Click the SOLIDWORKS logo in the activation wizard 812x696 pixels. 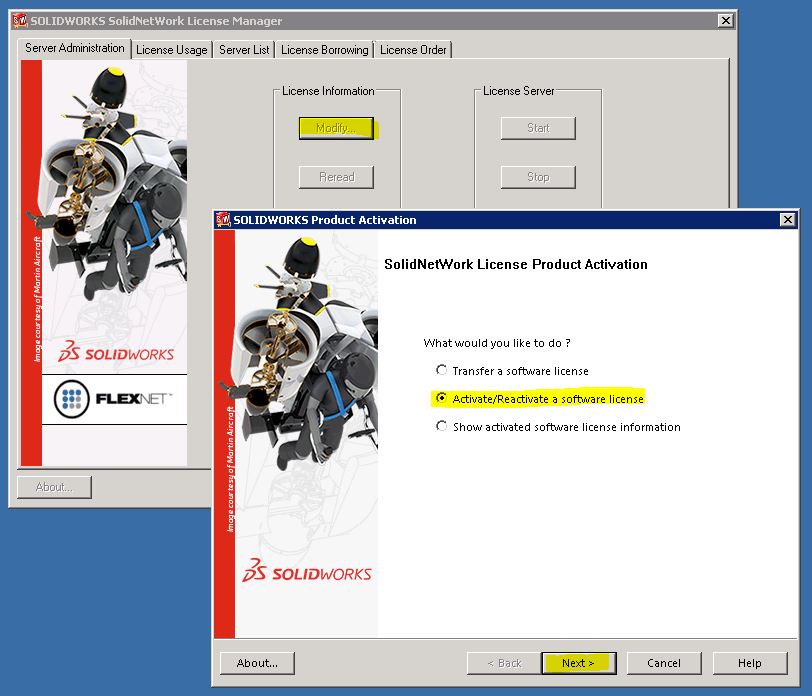[x=306, y=574]
